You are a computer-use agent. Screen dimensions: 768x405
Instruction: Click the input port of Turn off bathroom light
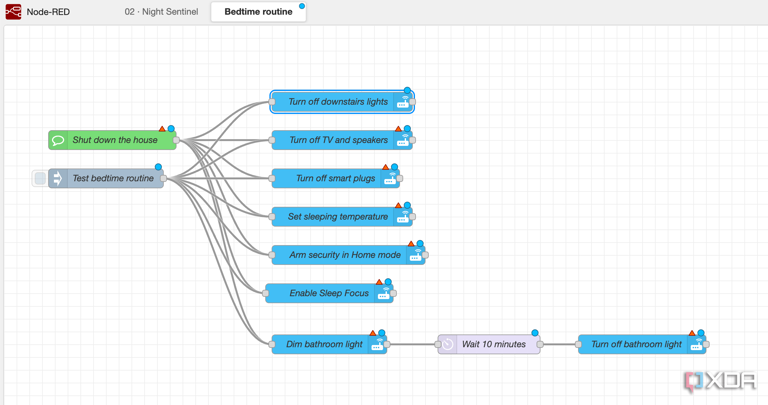pyautogui.click(x=578, y=344)
